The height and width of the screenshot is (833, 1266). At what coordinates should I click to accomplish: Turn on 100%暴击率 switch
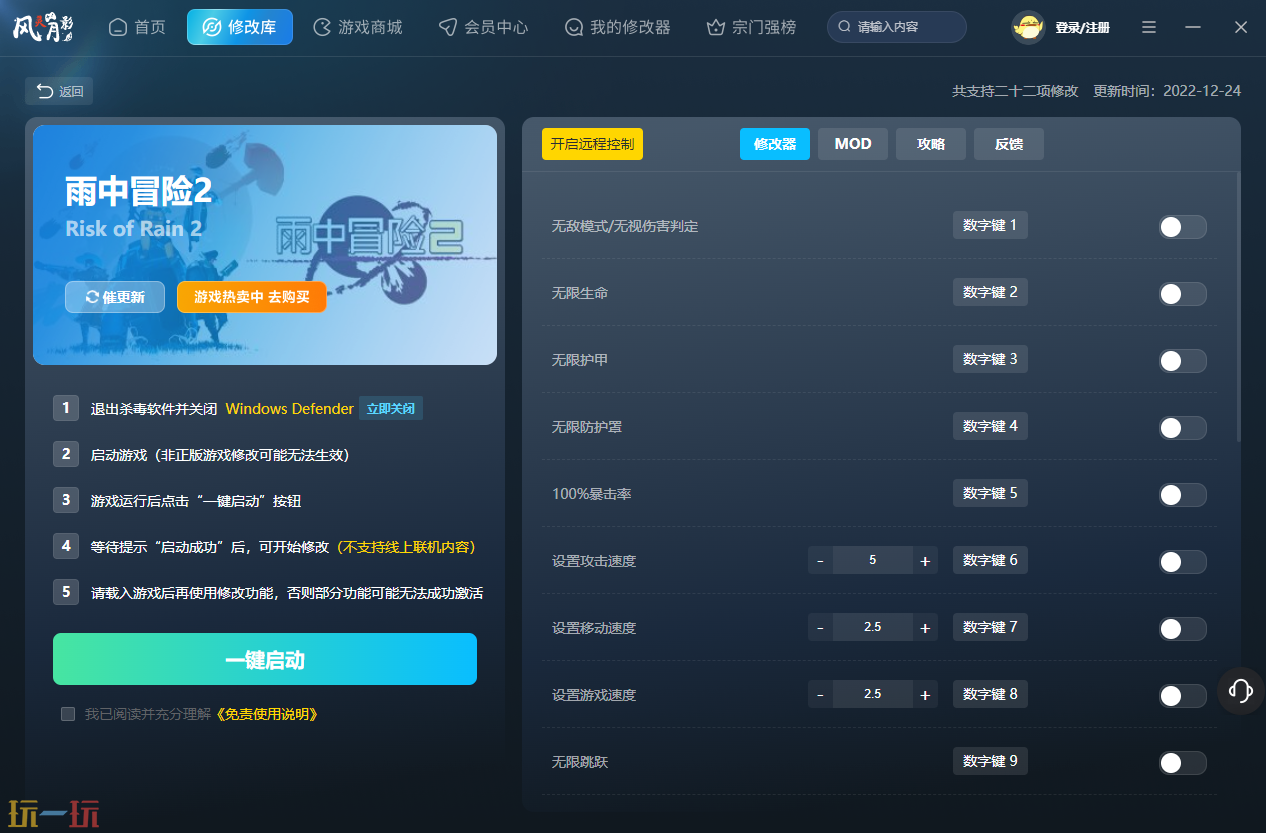(1183, 495)
